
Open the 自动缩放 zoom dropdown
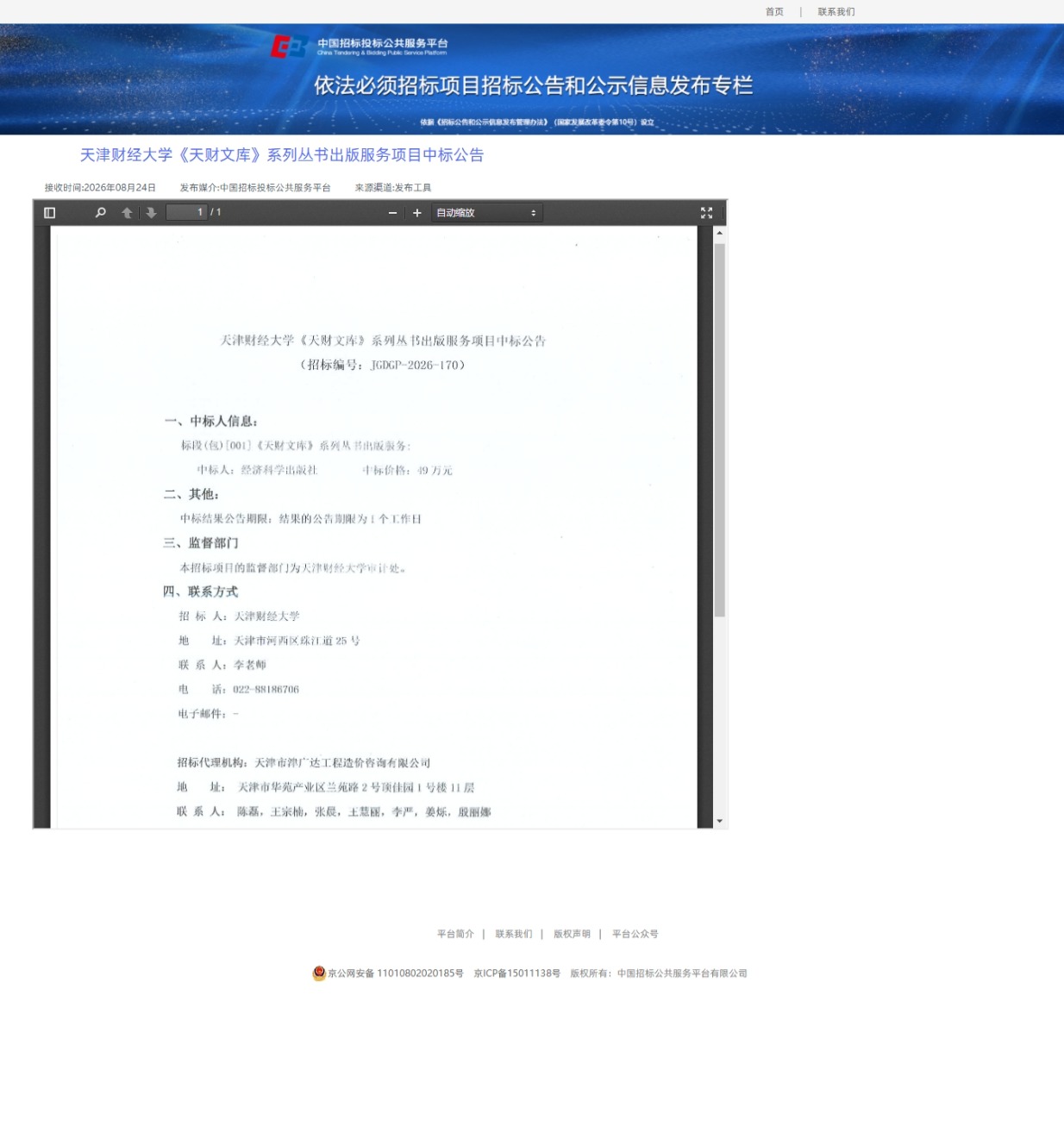(x=486, y=213)
